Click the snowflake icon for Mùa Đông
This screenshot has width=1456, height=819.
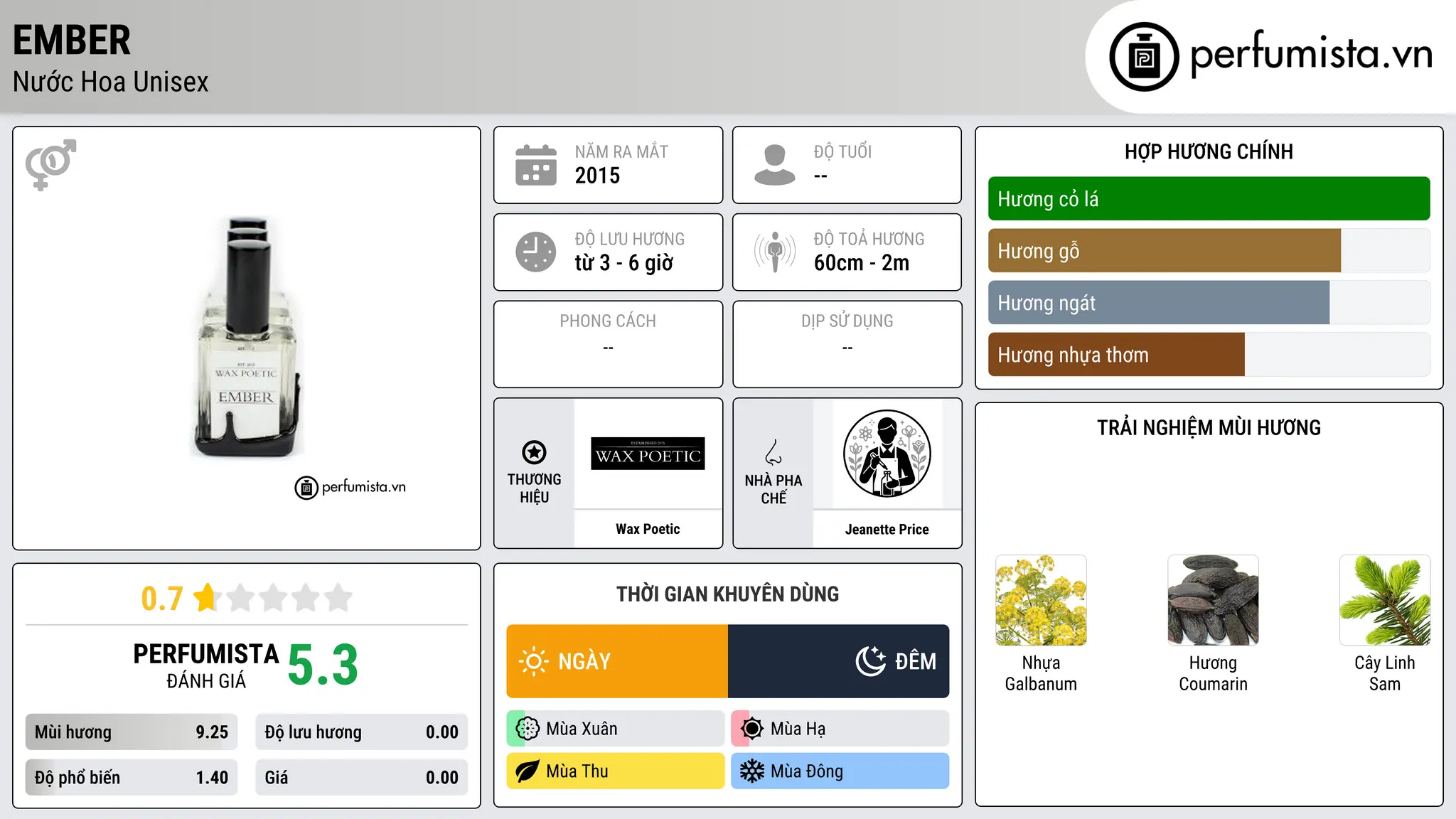click(x=752, y=771)
